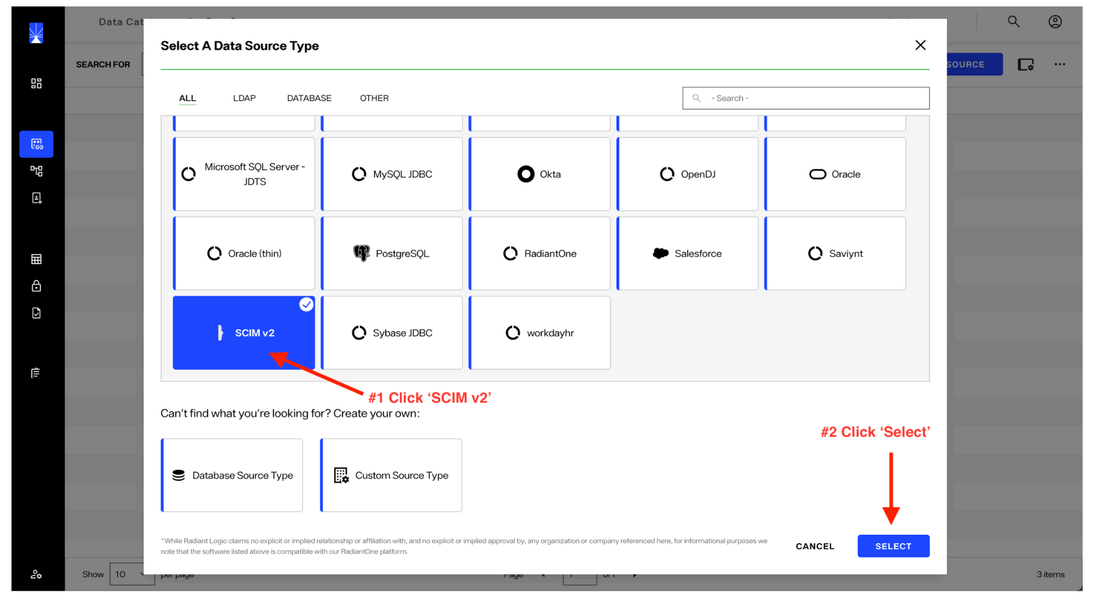Click the Radiant Logic logo in sidebar
Screen dimensions: 1100x603
[x=36, y=33]
